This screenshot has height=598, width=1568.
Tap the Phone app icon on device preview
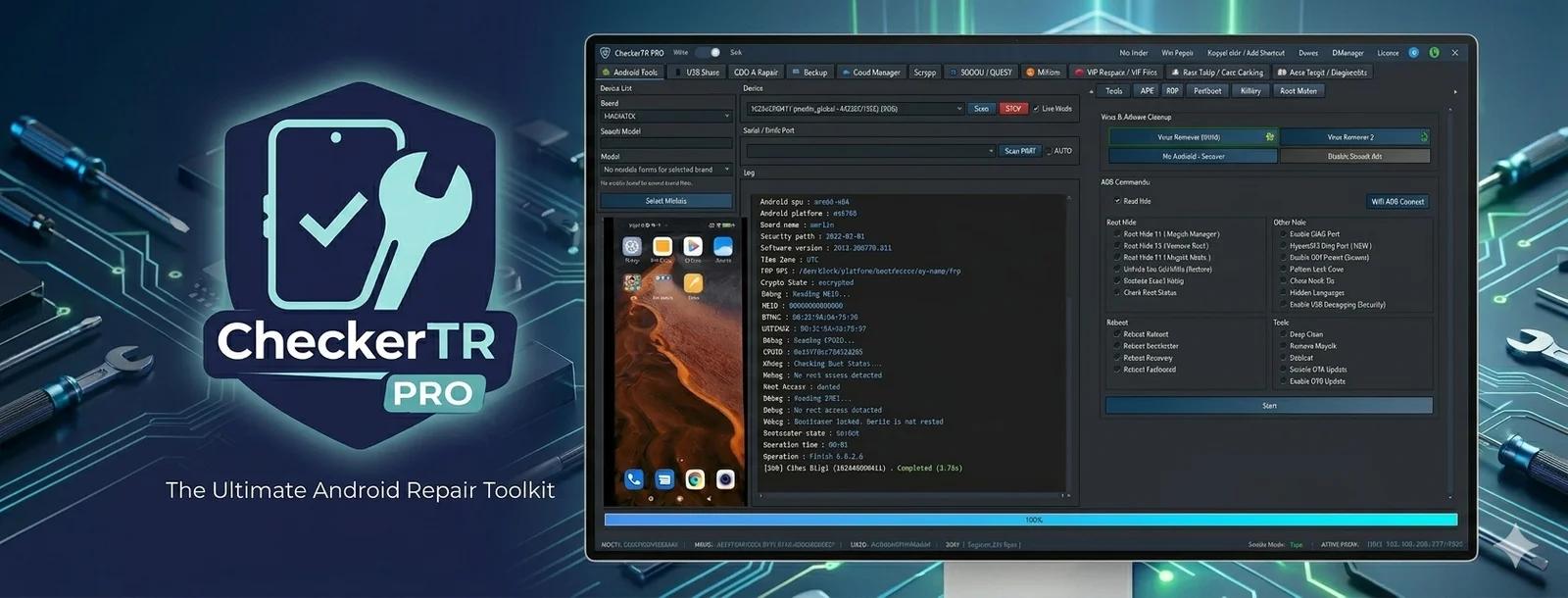tap(634, 479)
